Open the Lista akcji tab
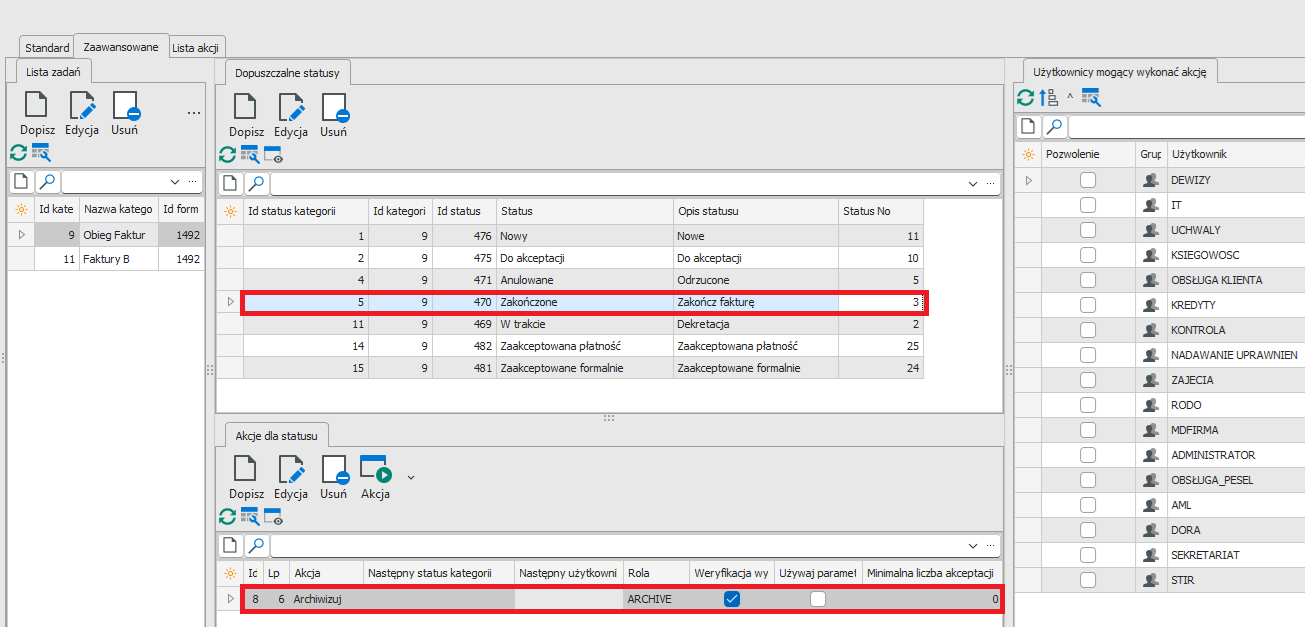Viewport: 1305px width, 627px height. pos(196,47)
